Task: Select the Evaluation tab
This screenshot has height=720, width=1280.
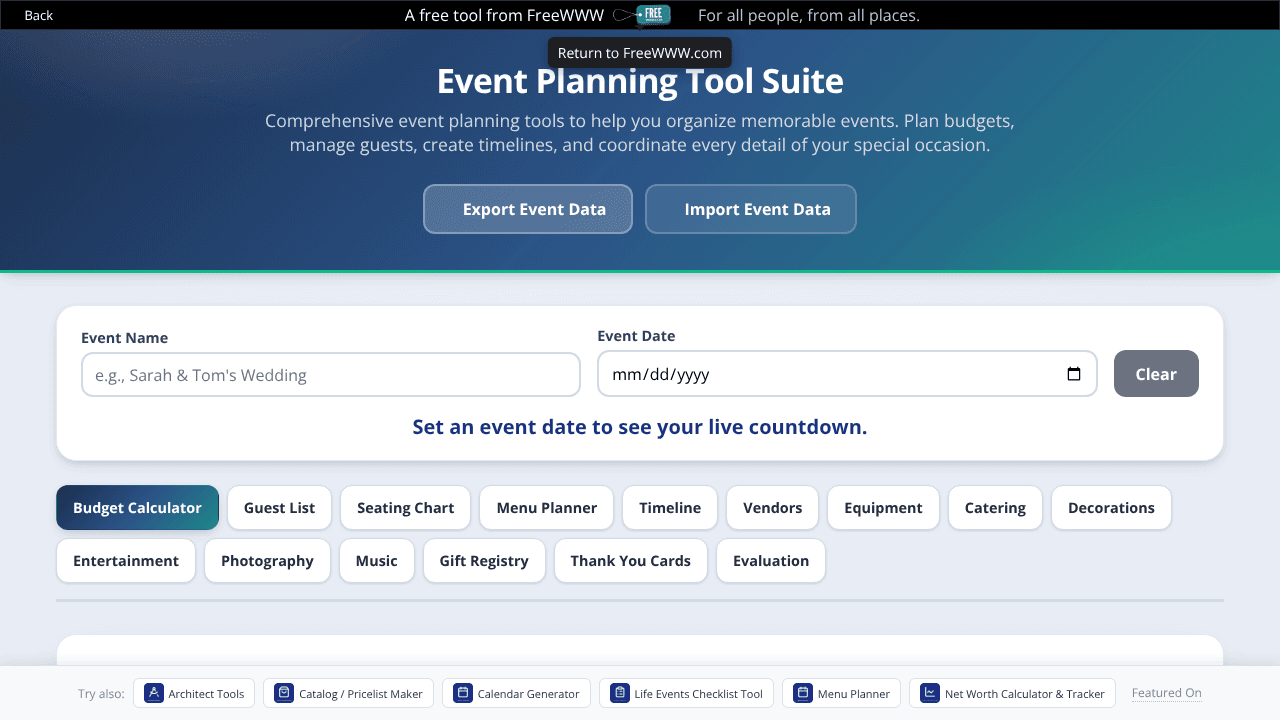Action: coord(771,561)
